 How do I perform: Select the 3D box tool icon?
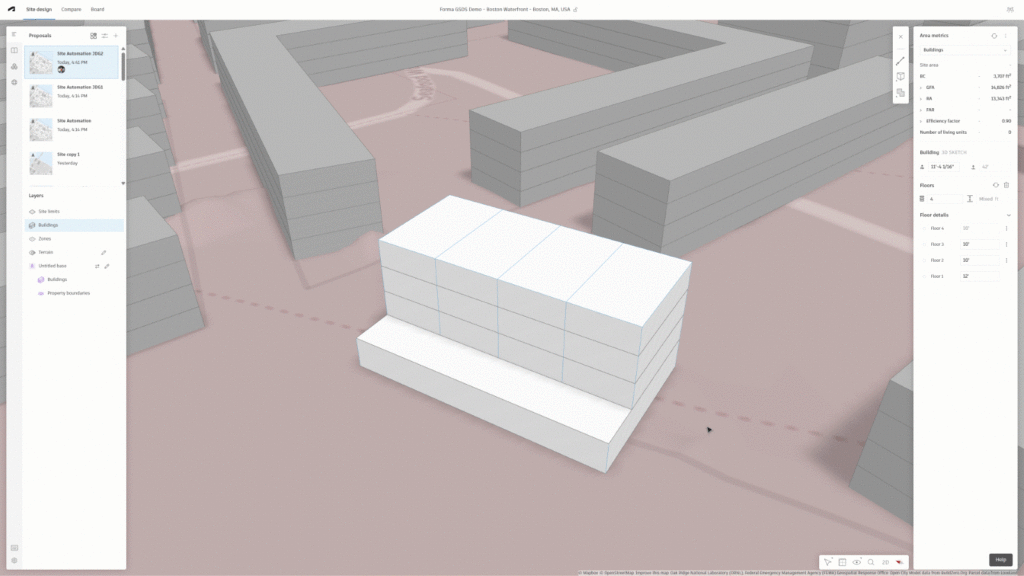(900, 76)
